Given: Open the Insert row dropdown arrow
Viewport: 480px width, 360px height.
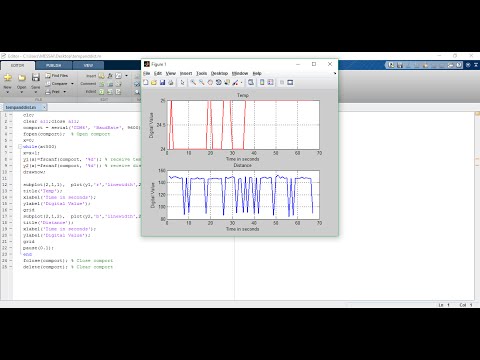Looking at the screenshot, I should pyautogui.click(x=126, y=76).
